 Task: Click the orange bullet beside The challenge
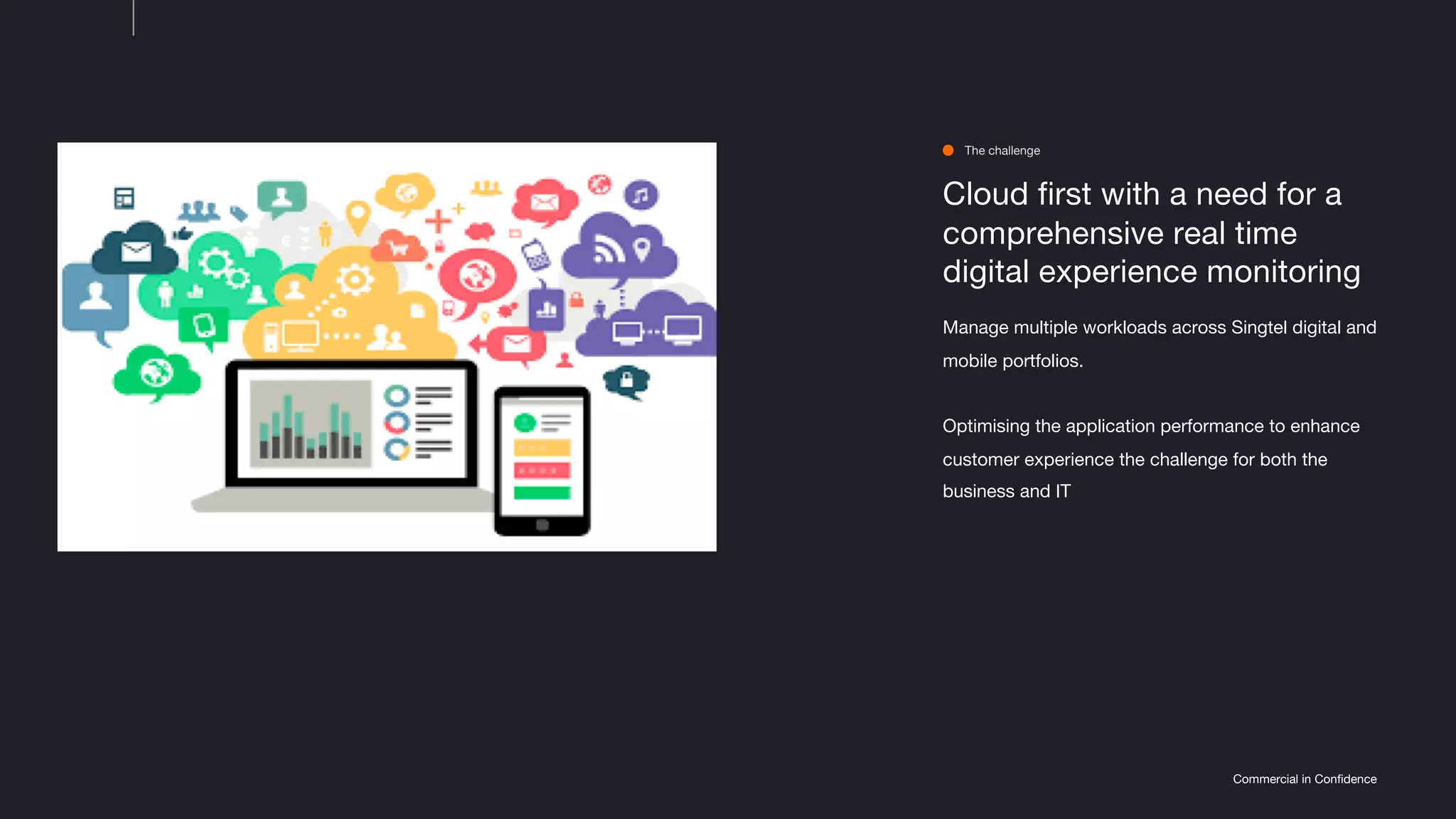pos(948,150)
